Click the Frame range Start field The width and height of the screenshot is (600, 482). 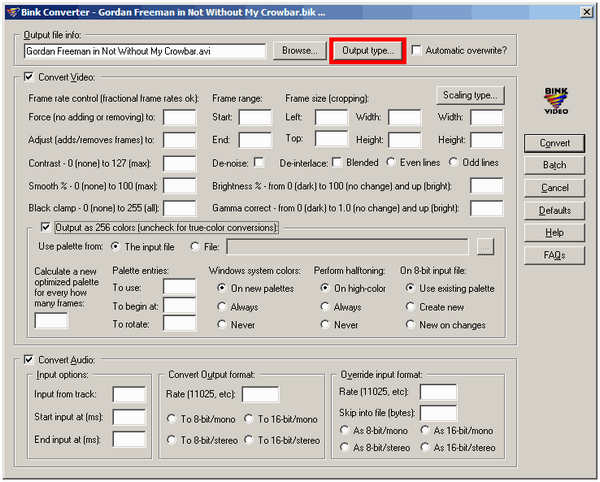click(255, 117)
